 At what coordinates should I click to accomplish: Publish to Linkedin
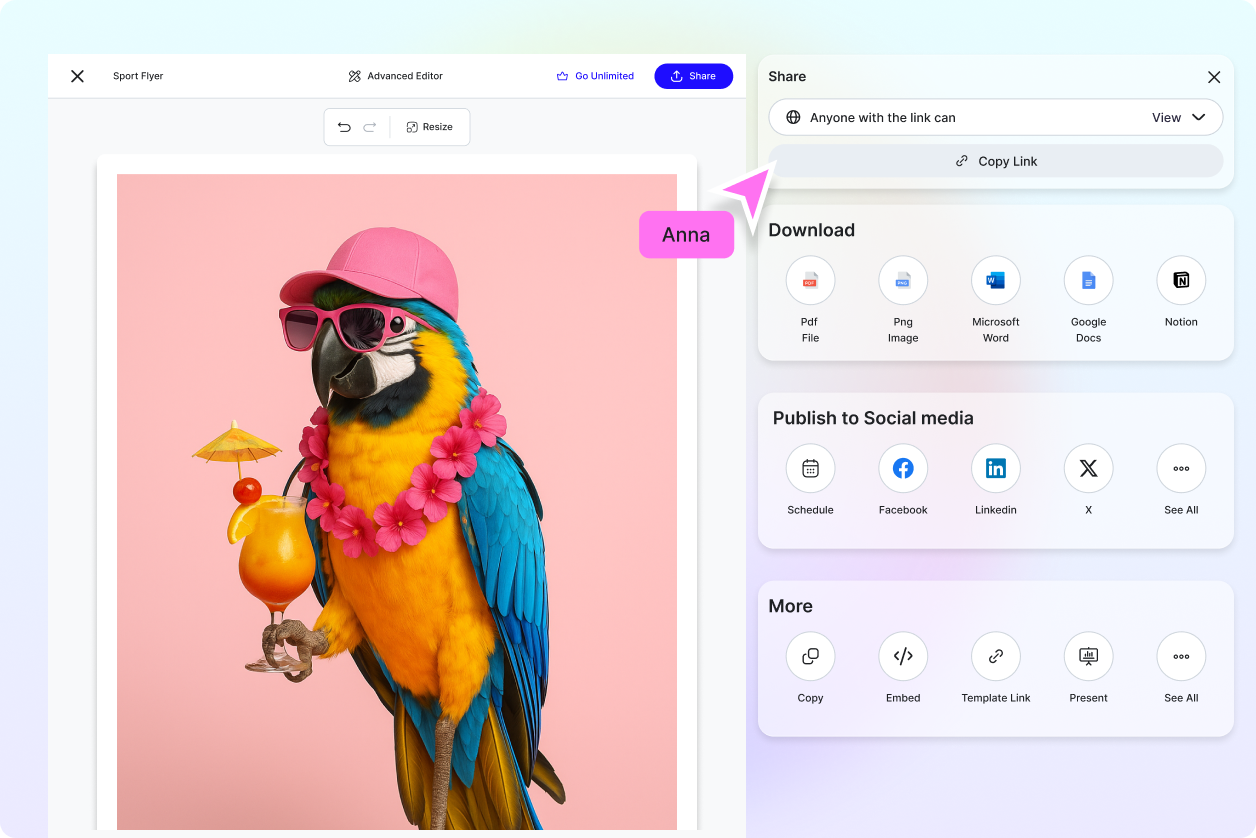[x=996, y=468]
